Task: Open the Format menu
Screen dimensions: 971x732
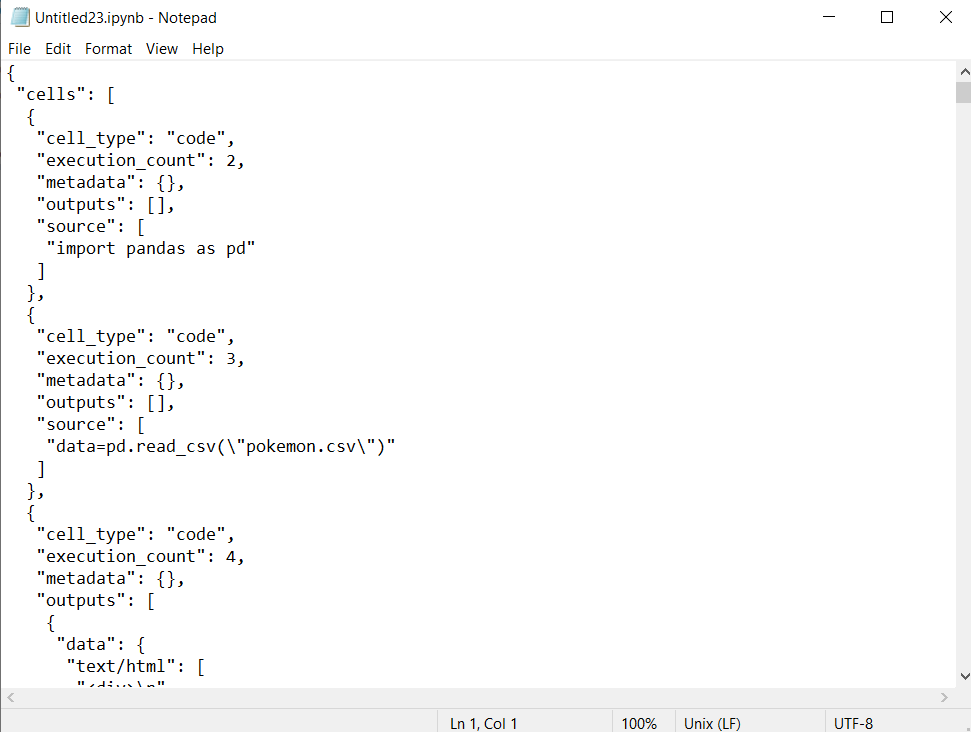Action: coord(108,48)
